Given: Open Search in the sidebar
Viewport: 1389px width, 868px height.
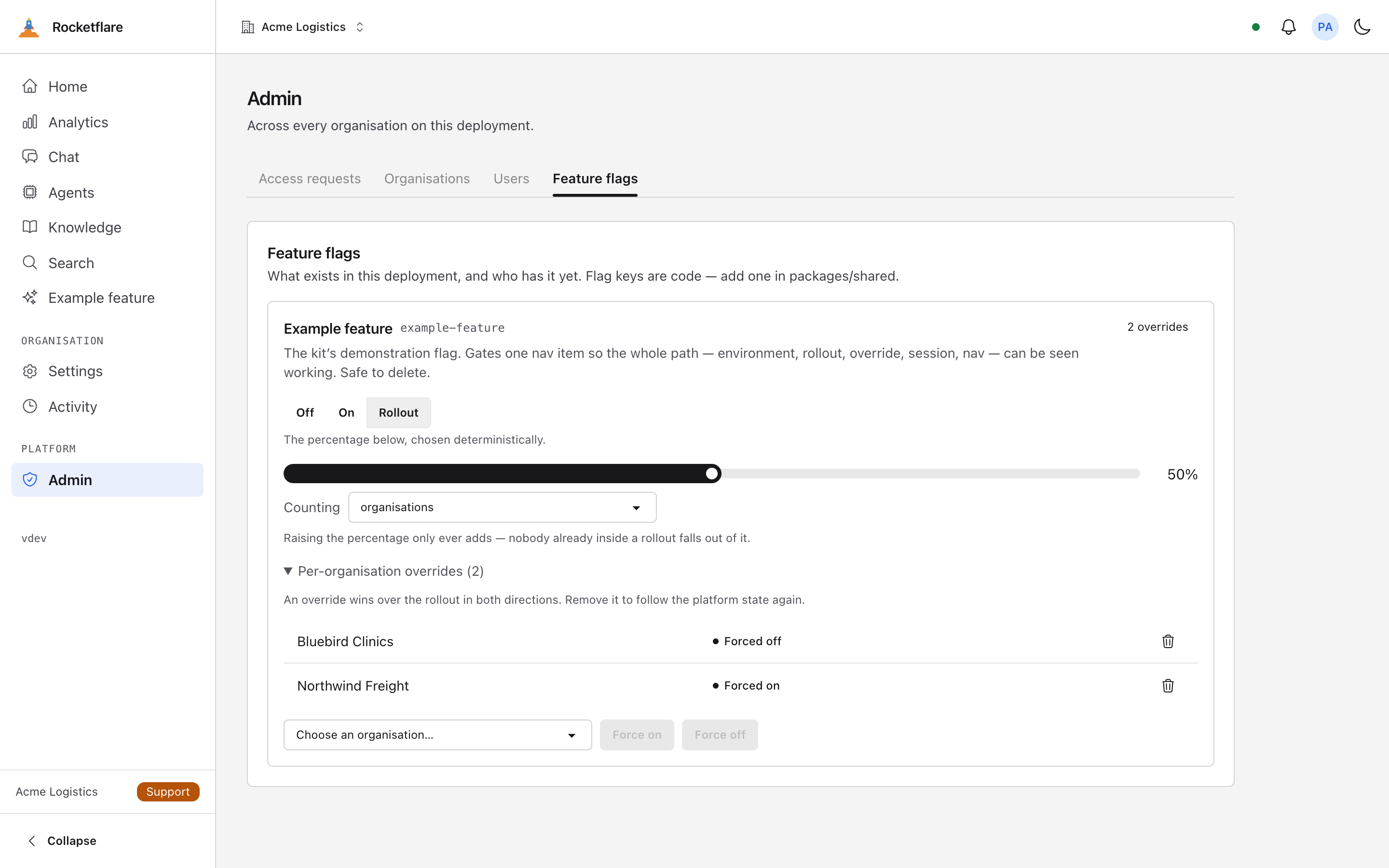Looking at the screenshot, I should click(x=108, y=263).
